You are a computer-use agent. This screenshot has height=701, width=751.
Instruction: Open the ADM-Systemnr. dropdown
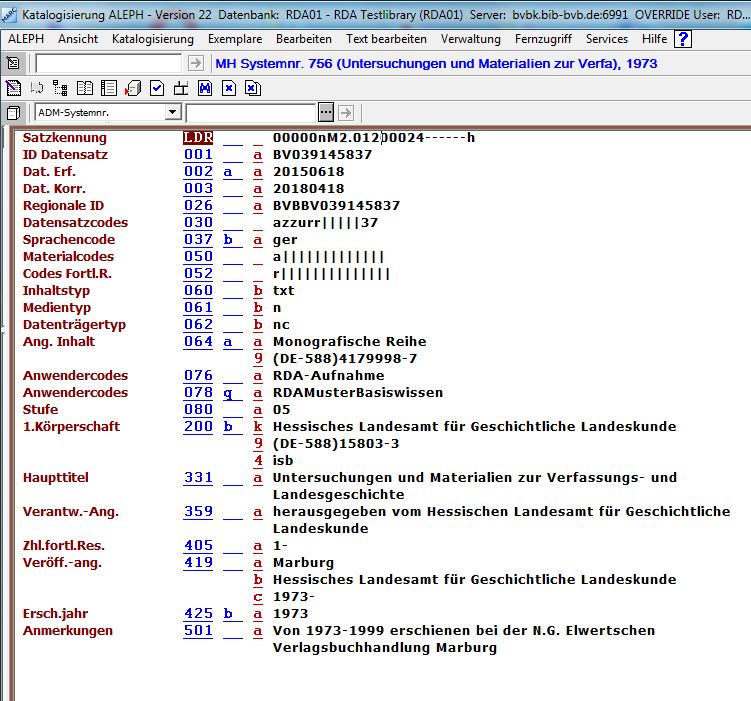(x=173, y=112)
